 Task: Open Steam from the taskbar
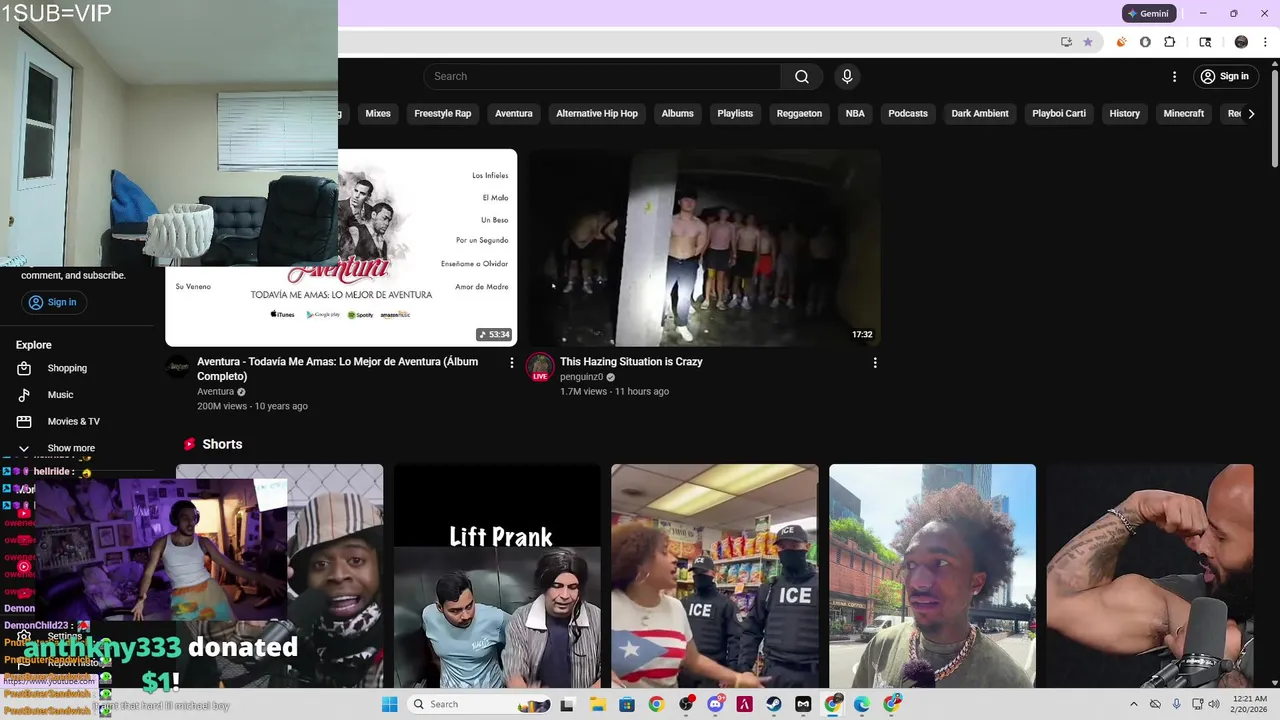coord(774,704)
